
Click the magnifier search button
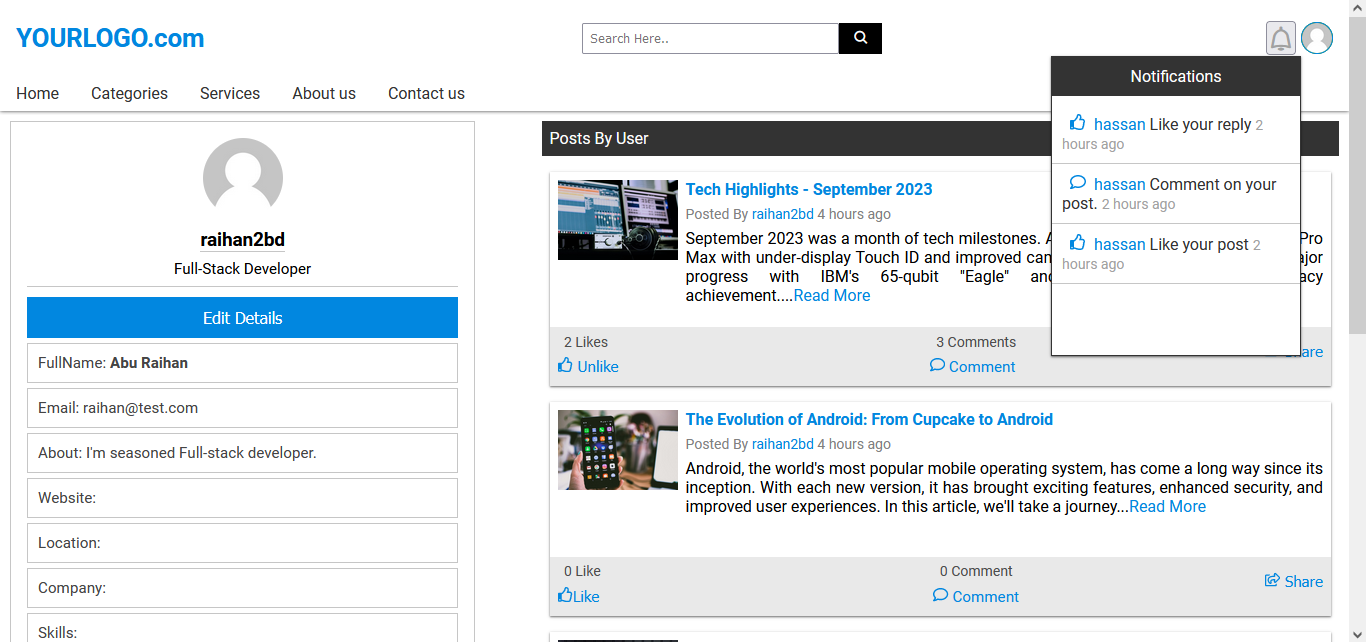click(x=860, y=39)
